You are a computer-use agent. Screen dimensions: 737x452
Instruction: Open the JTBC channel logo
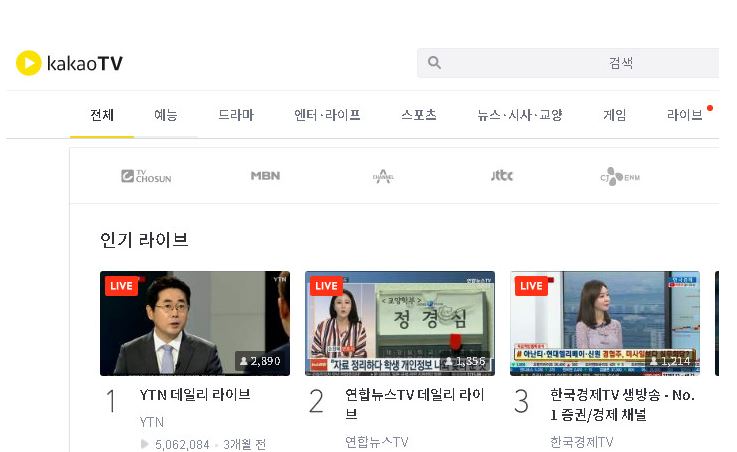(502, 176)
